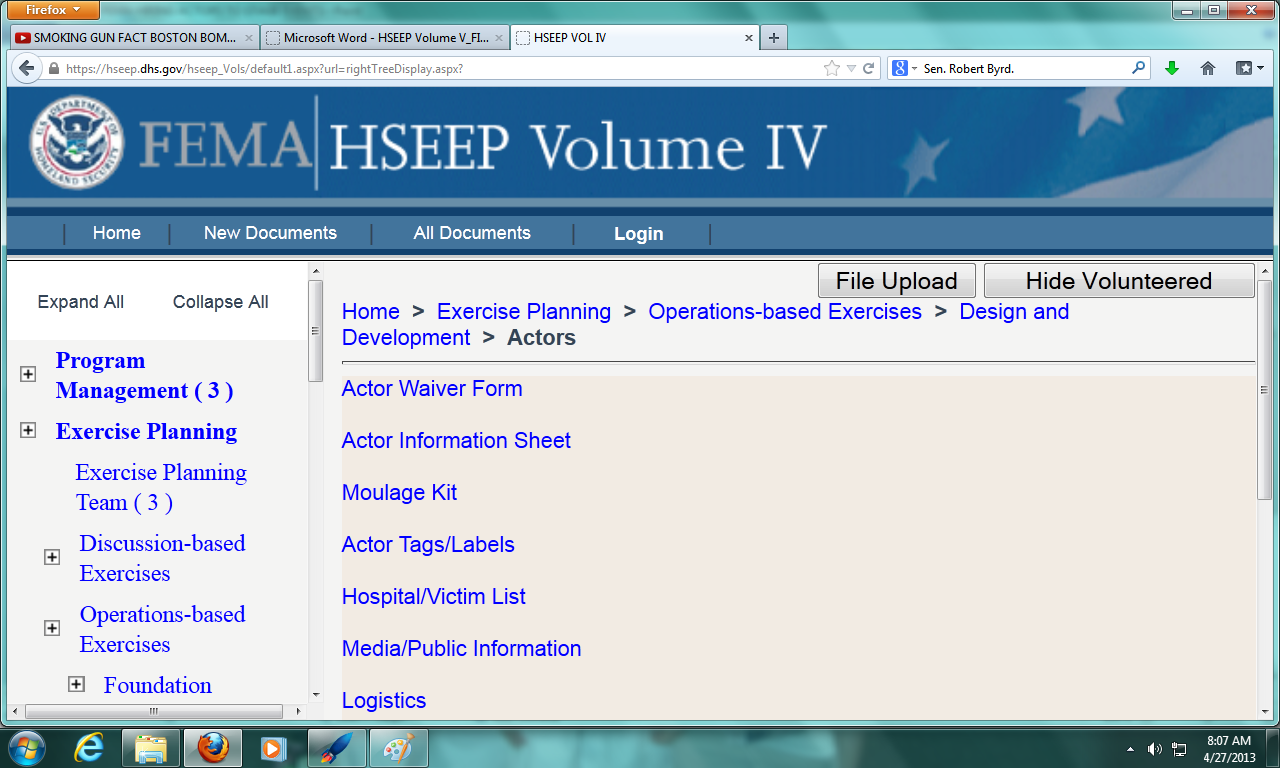Open the Moulage Kit link
The width and height of the screenshot is (1280, 768).
400,492
